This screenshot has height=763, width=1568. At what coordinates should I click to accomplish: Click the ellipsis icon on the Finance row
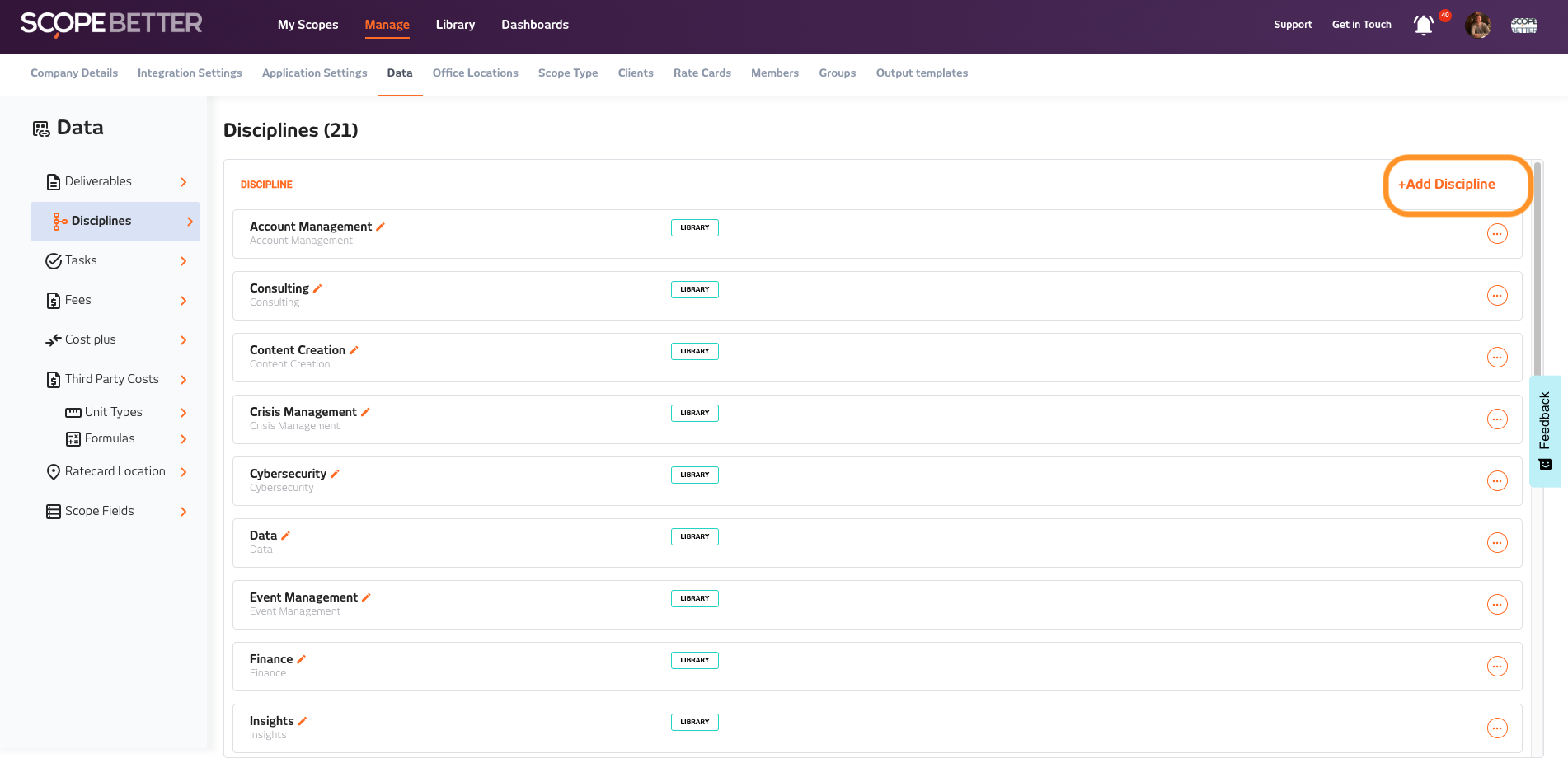[x=1497, y=667]
